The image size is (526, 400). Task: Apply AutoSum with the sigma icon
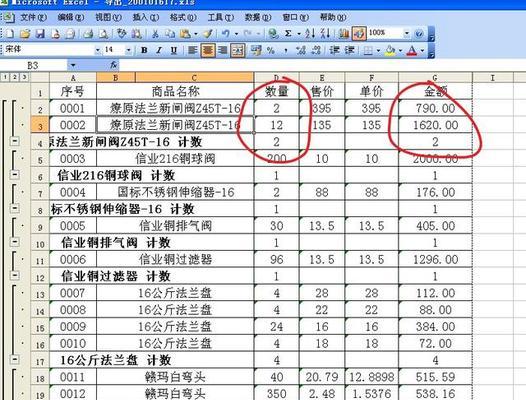(288, 34)
